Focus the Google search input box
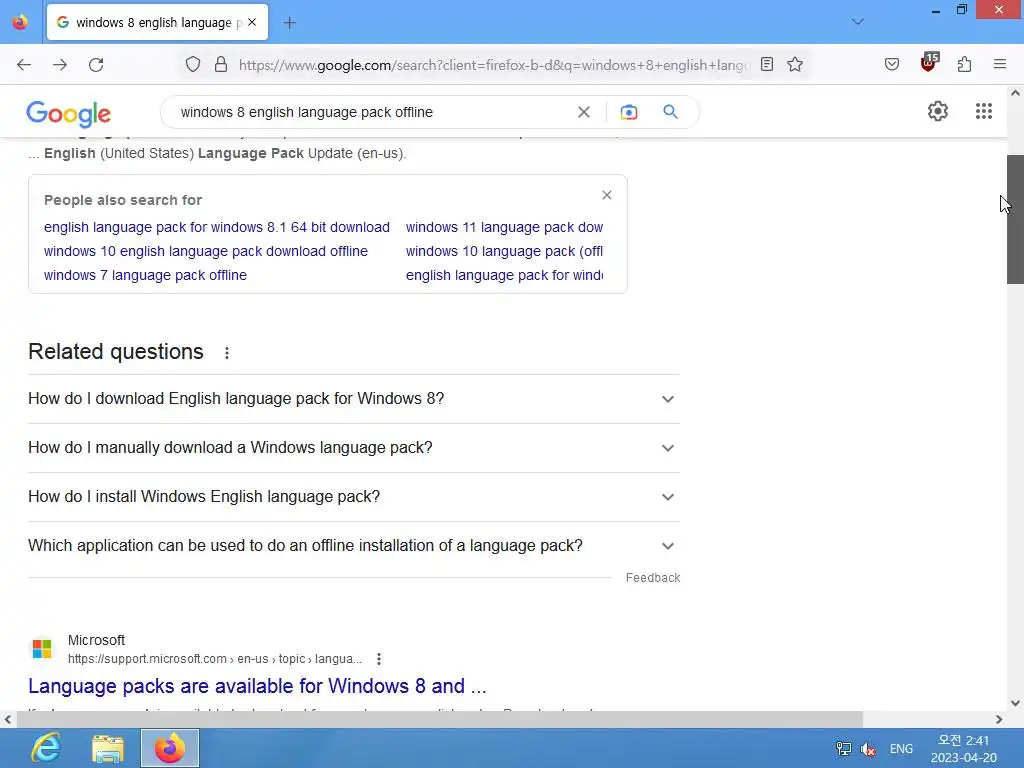The width and height of the screenshot is (1024, 768). [372, 112]
